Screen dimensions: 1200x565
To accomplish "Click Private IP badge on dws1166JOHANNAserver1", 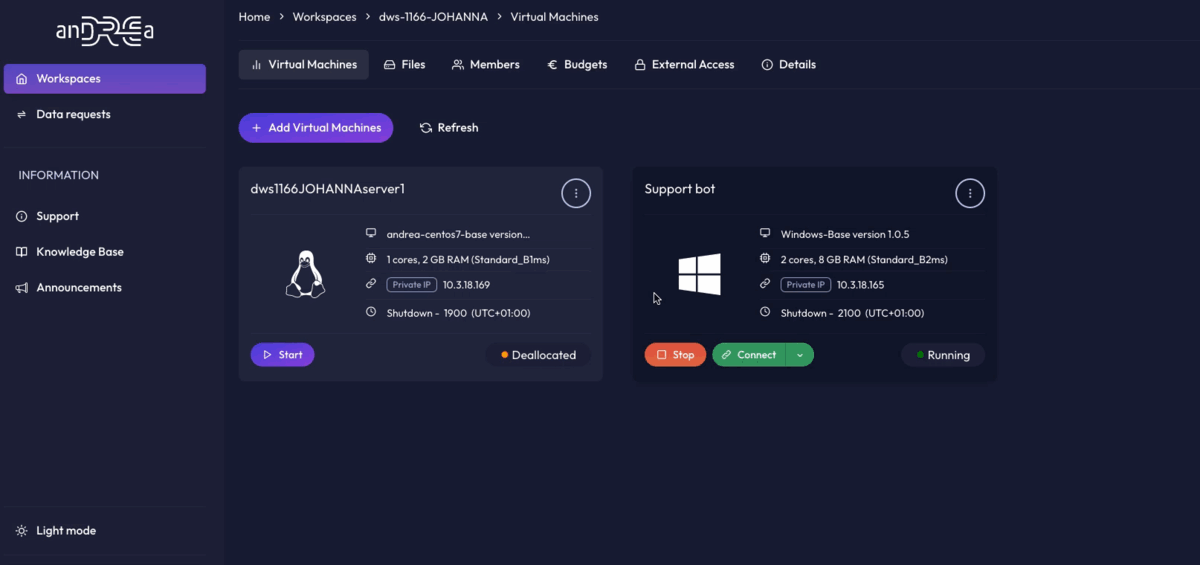I will [x=412, y=285].
